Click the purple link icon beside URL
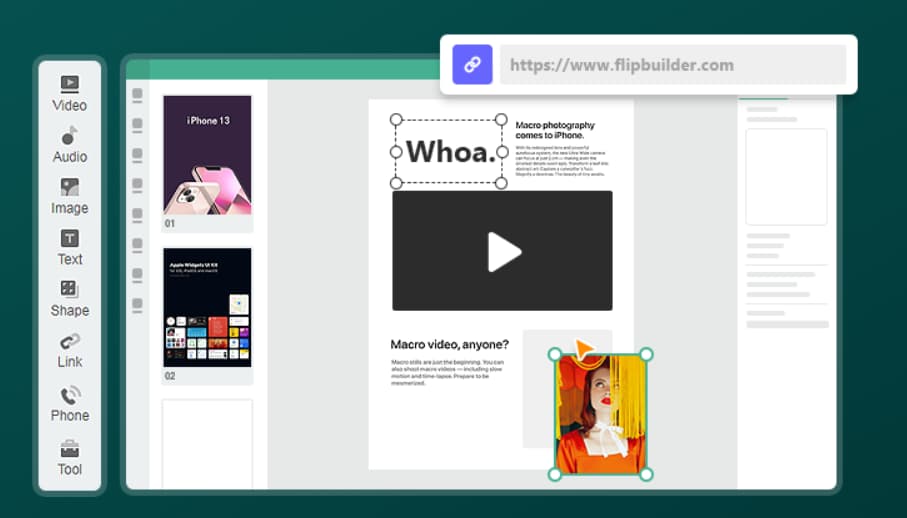This screenshot has height=518, width=907. click(472, 64)
